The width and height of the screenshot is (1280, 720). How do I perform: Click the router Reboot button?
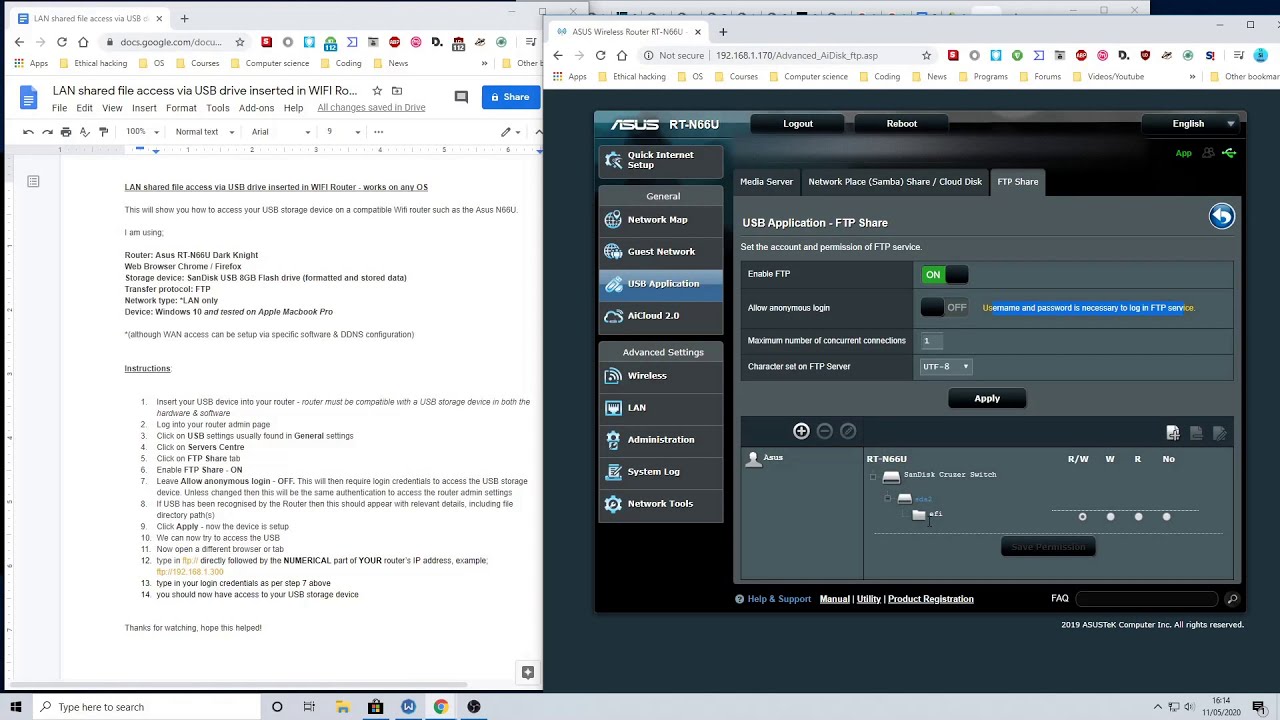tap(901, 124)
